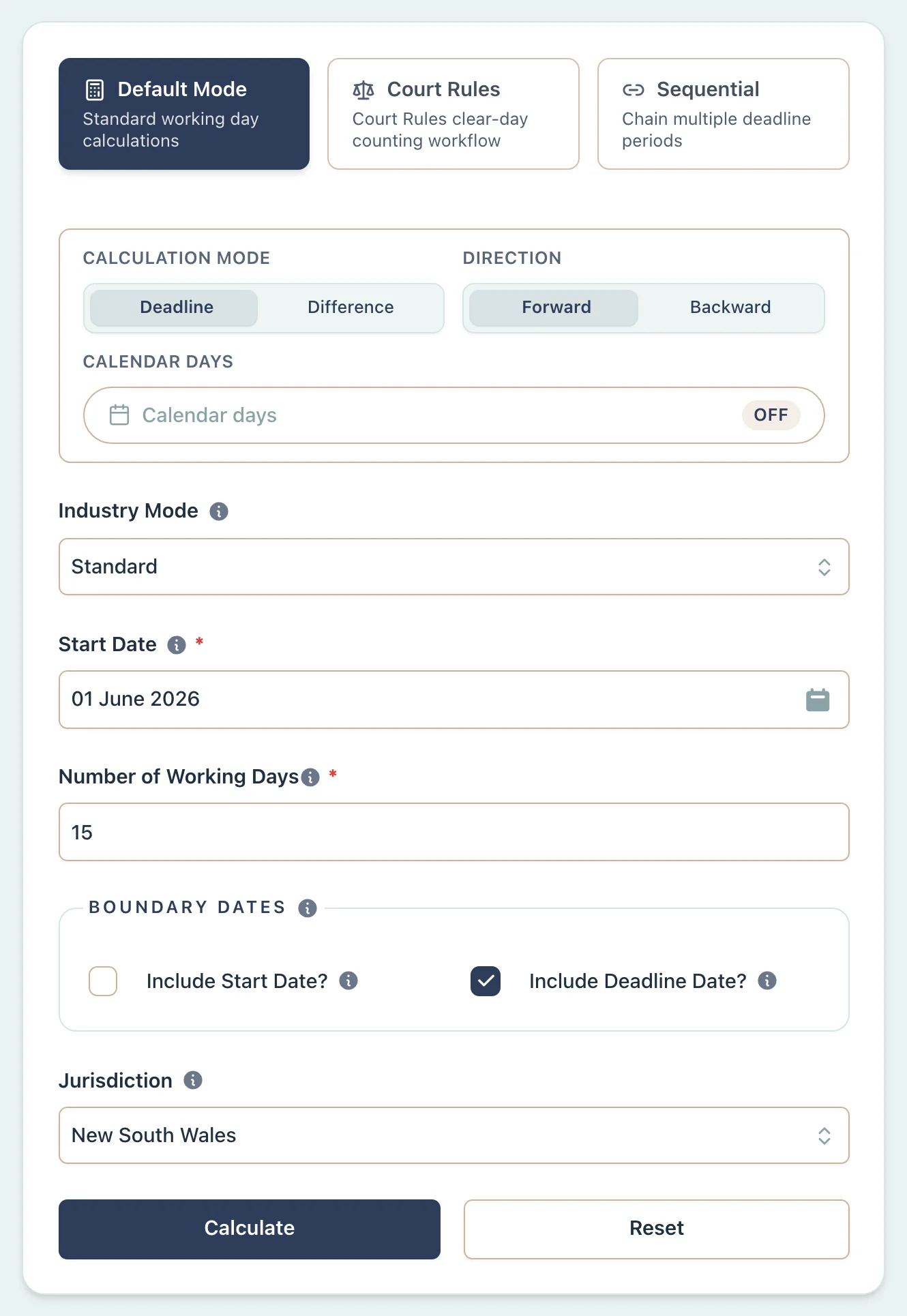The width and height of the screenshot is (907, 1316).
Task: Select the Difference calculation mode
Action: click(x=351, y=308)
